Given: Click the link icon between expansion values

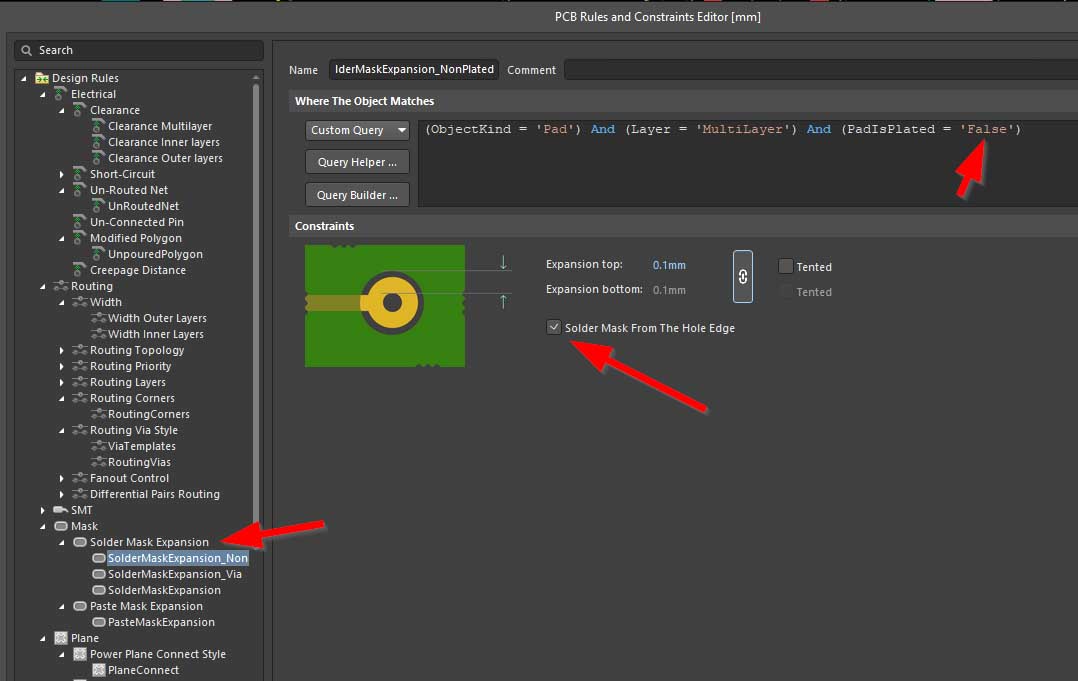Looking at the screenshot, I should pyautogui.click(x=742, y=277).
